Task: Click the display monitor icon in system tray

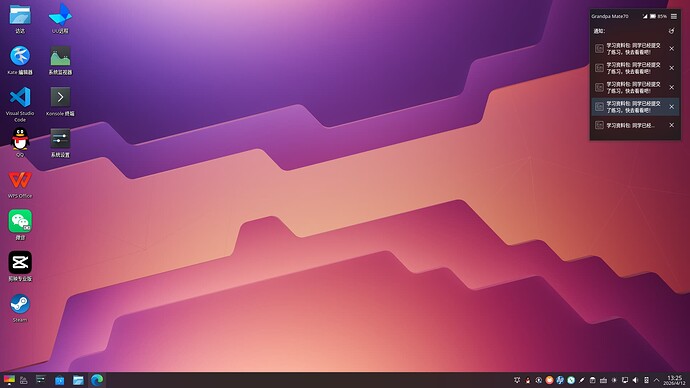Action: [625, 380]
